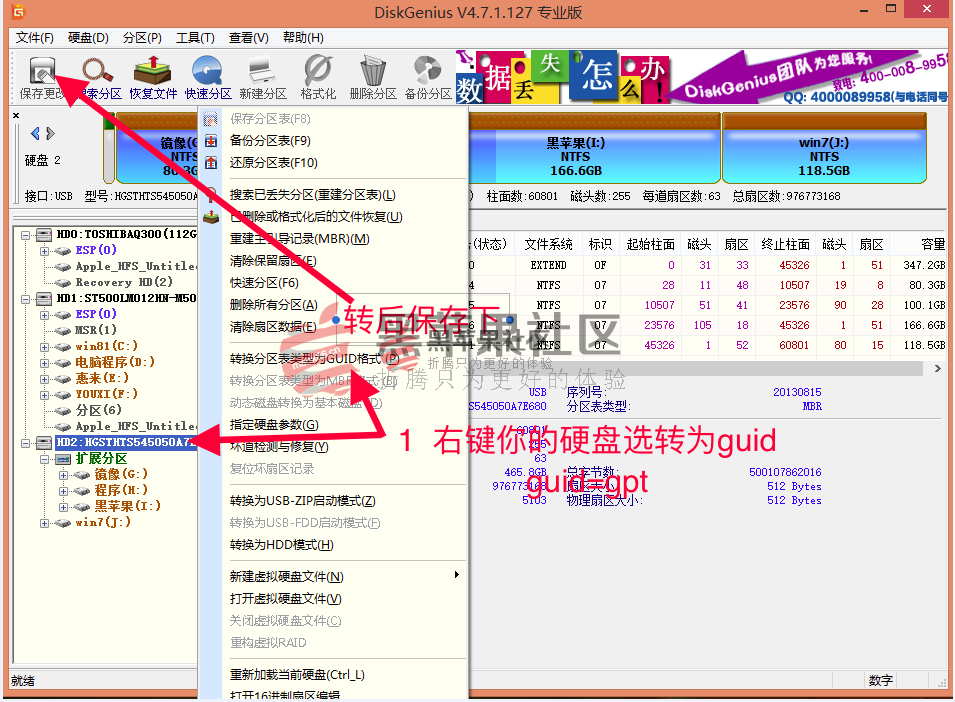Click the Delete Partition (删除分区) trash icon
The width and height of the screenshot is (955, 702).
coord(373,71)
